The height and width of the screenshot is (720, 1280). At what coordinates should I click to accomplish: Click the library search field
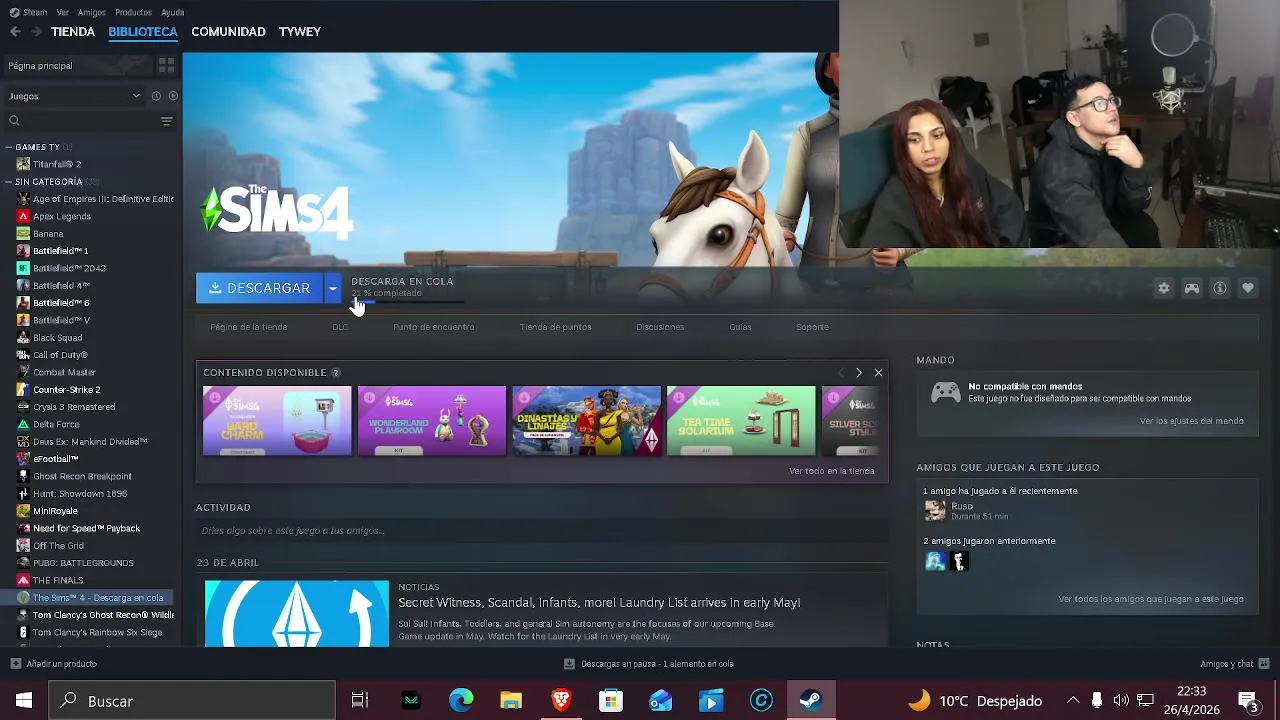coord(82,121)
